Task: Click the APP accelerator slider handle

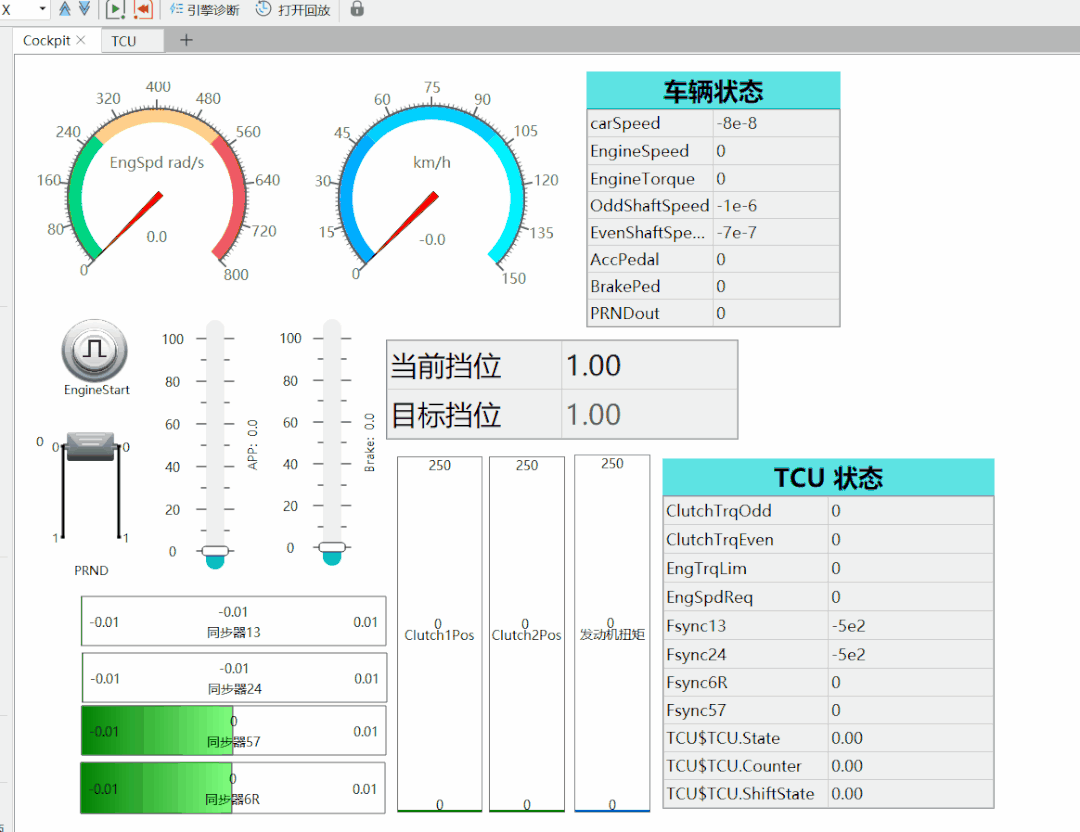Action: (215, 551)
